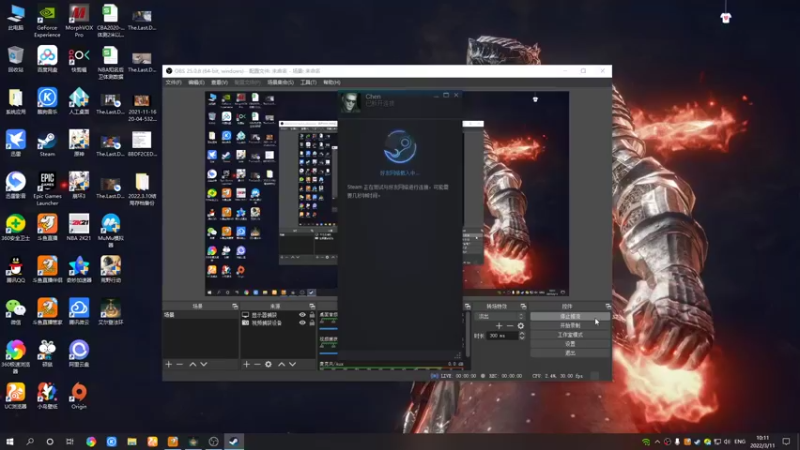Open File Explorer from the taskbar

tap(132, 441)
